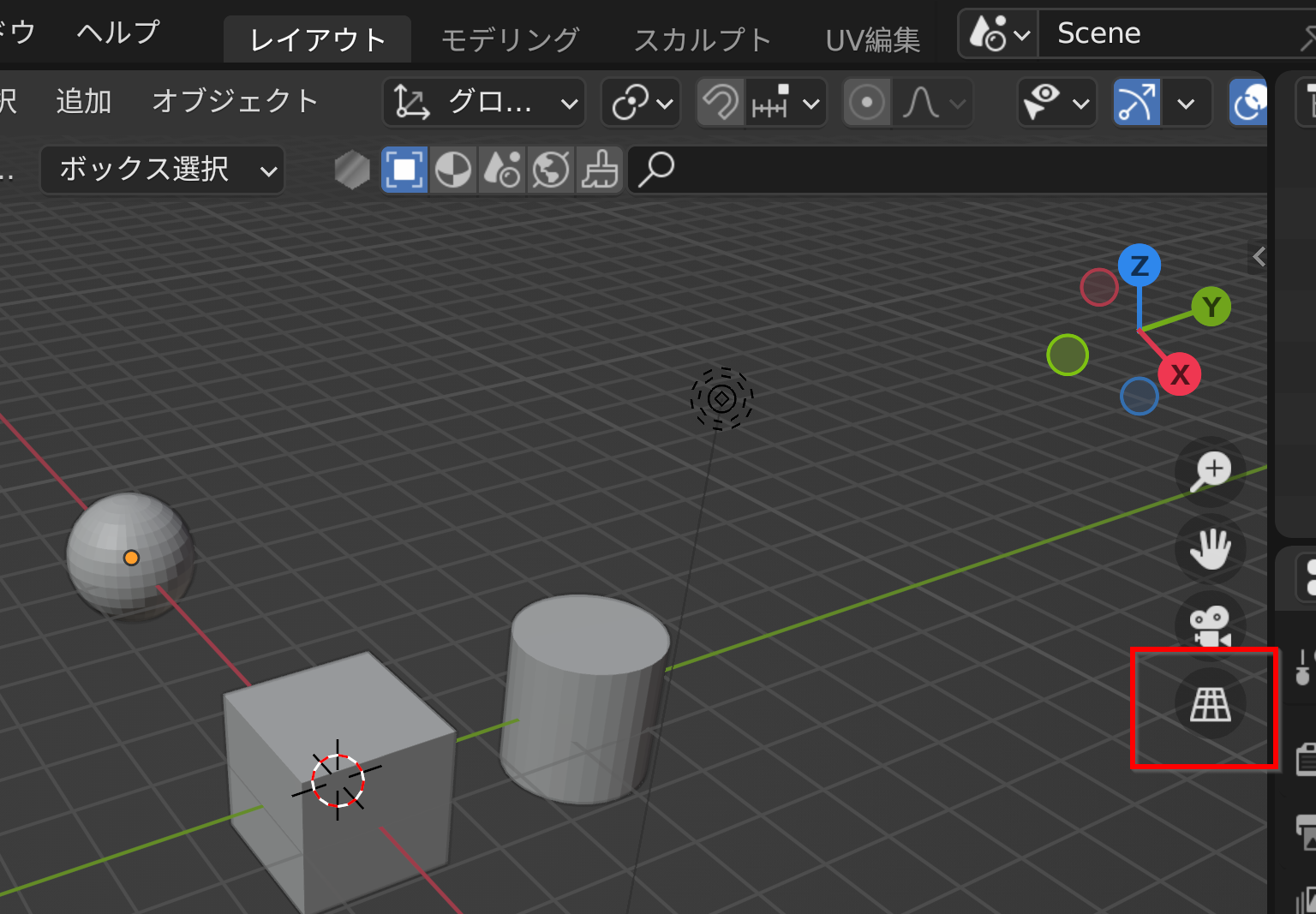This screenshot has width=1316, height=914.
Task: Click the blue Z axis gizmo ball
Action: [x=1139, y=266]
